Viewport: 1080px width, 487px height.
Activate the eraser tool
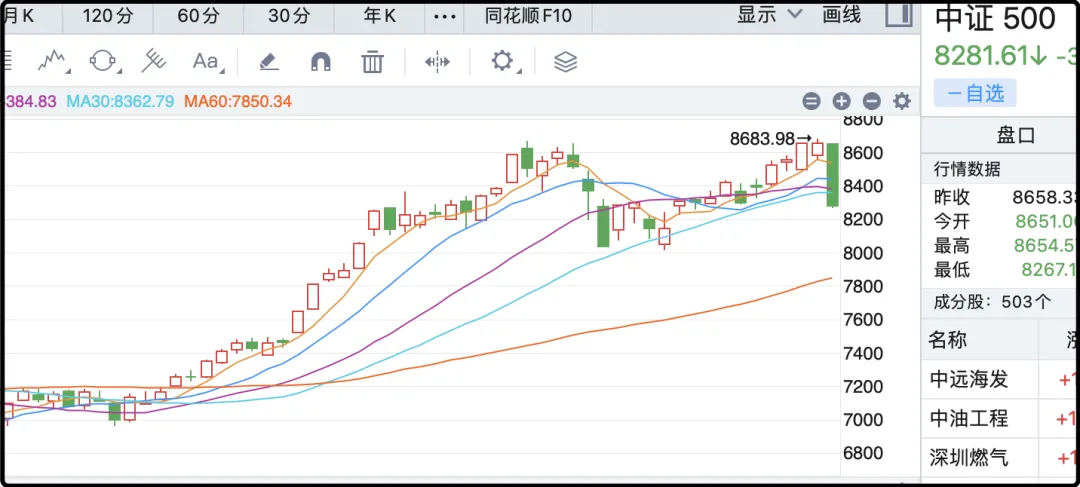click(268, 62)
